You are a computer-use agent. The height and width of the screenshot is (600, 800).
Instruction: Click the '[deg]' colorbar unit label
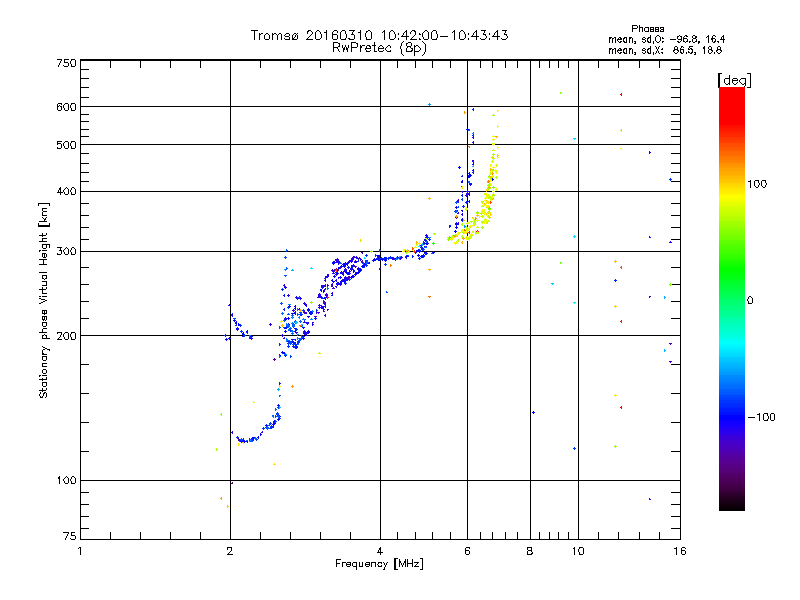[734, 80]
